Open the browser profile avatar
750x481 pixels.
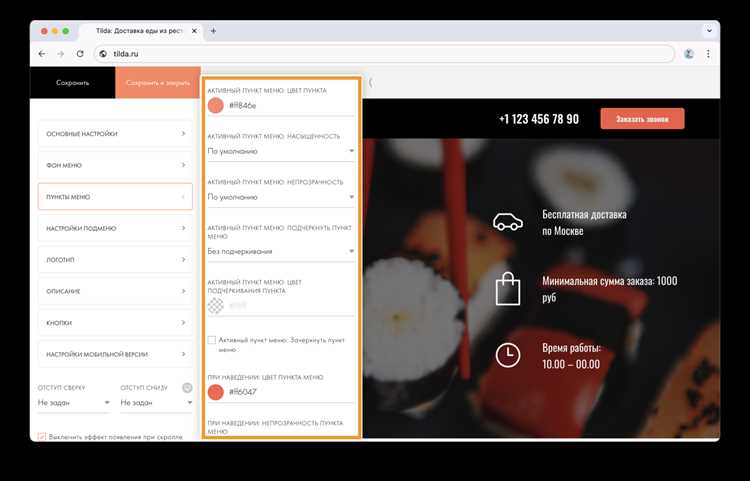(689, 54)
